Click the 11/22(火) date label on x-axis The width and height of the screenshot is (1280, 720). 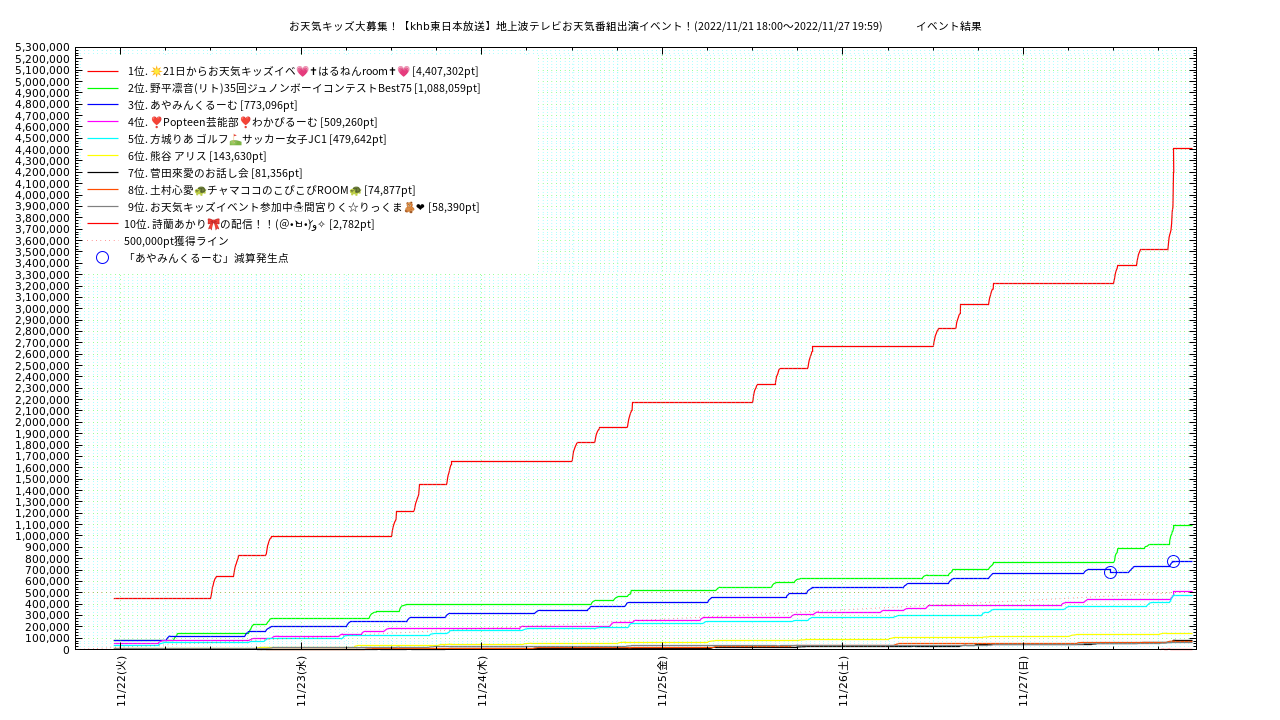(x=121, y=682)
